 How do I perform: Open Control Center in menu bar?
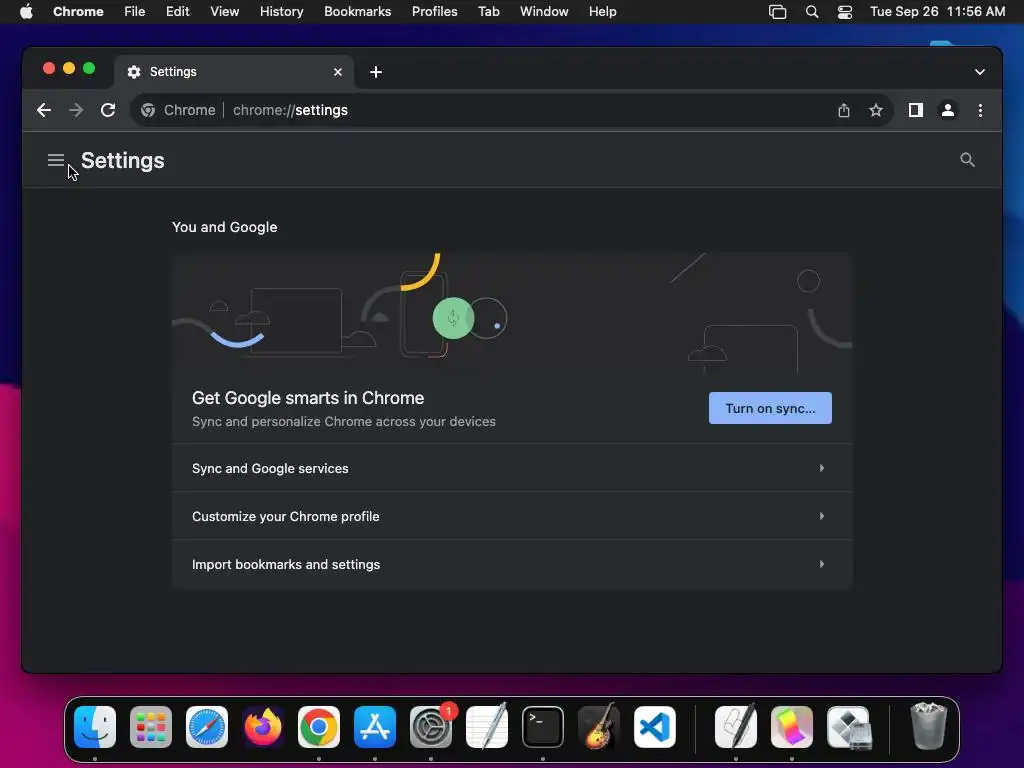844,12
